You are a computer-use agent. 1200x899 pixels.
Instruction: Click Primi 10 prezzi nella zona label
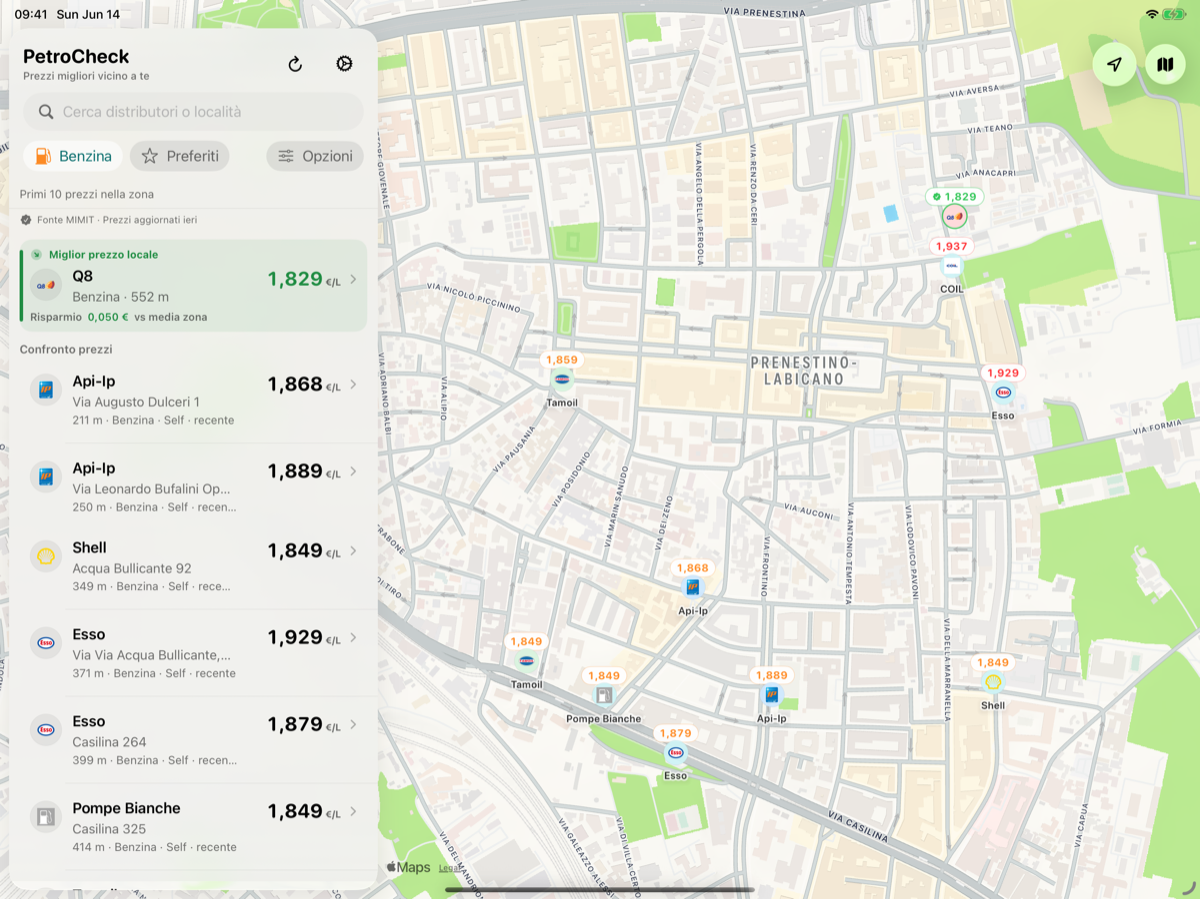coord(87,194)
